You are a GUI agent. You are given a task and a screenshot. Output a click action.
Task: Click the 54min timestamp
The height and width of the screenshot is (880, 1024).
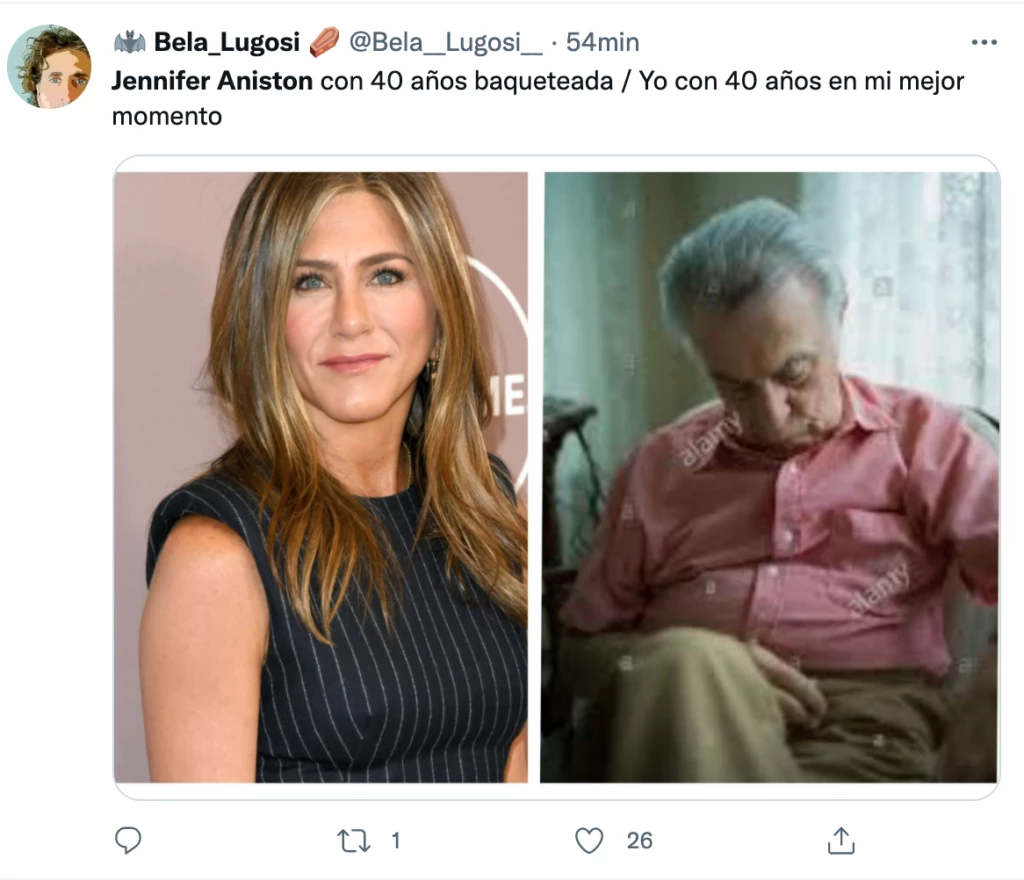(602, 43)
